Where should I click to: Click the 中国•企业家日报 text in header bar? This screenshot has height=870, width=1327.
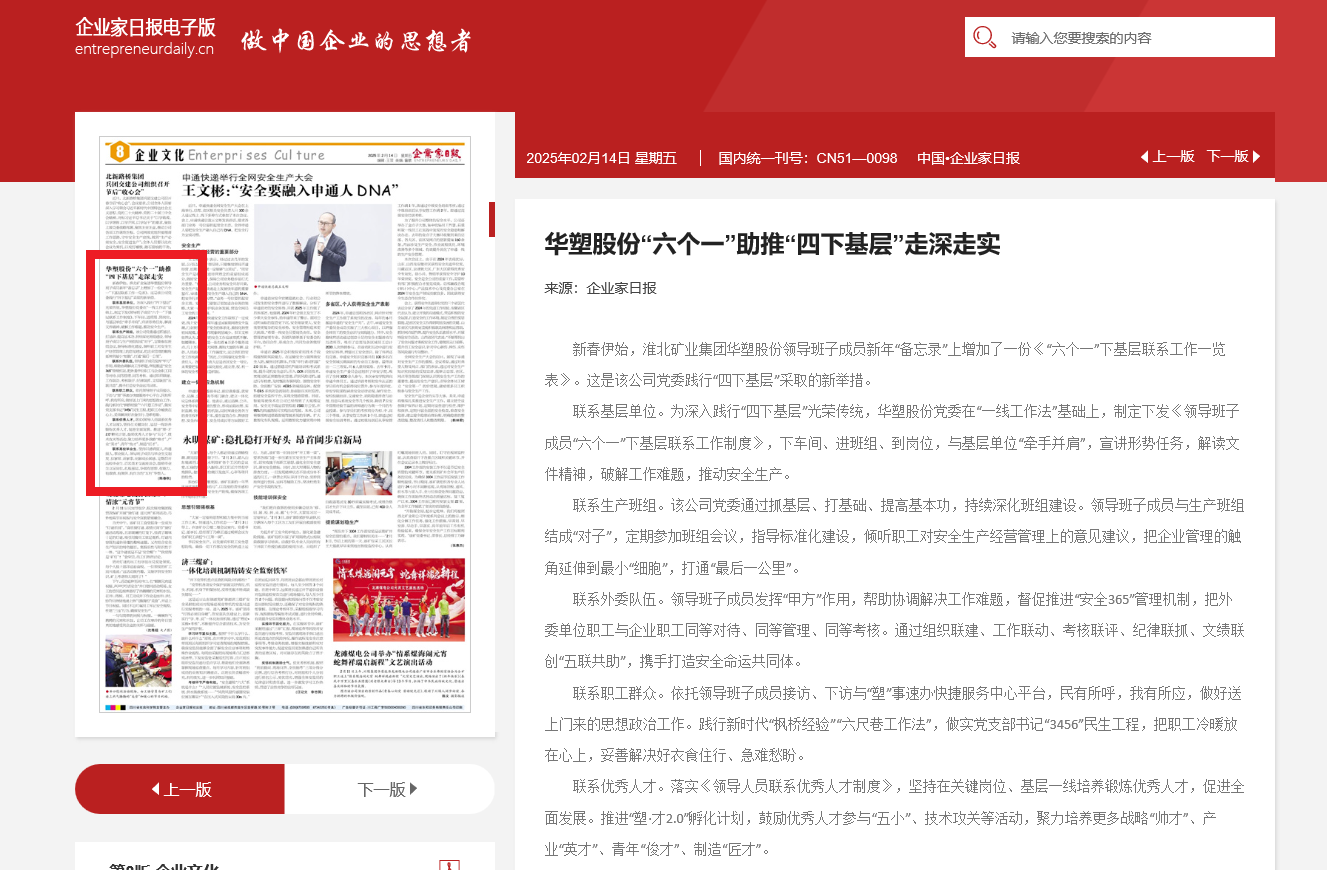click(x=968, y=158)
